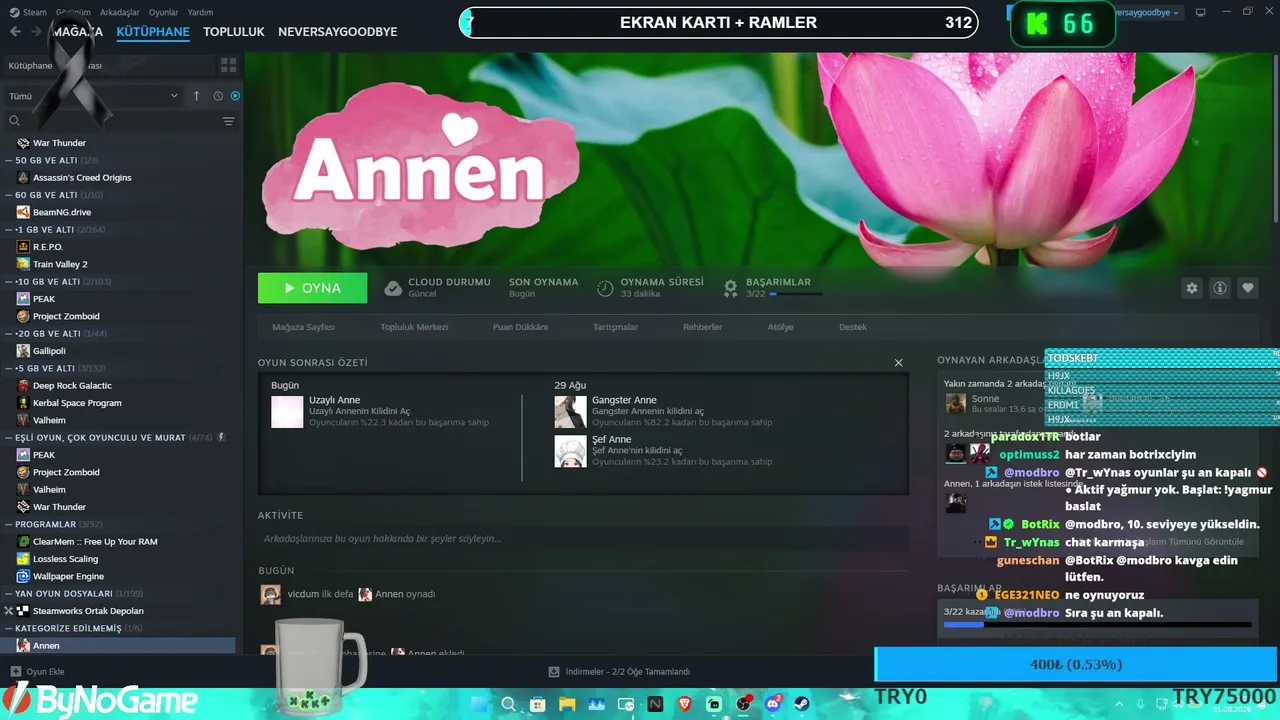Open advanced library filter options icon
The image size is (1280, 720).
click(x=229, y=121)
